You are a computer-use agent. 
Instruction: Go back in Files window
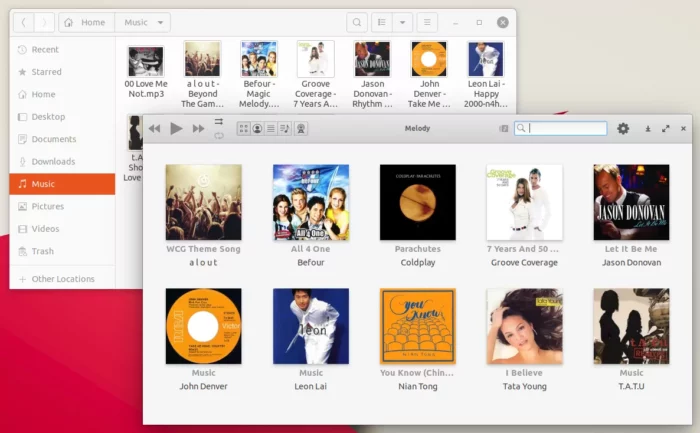24,22
